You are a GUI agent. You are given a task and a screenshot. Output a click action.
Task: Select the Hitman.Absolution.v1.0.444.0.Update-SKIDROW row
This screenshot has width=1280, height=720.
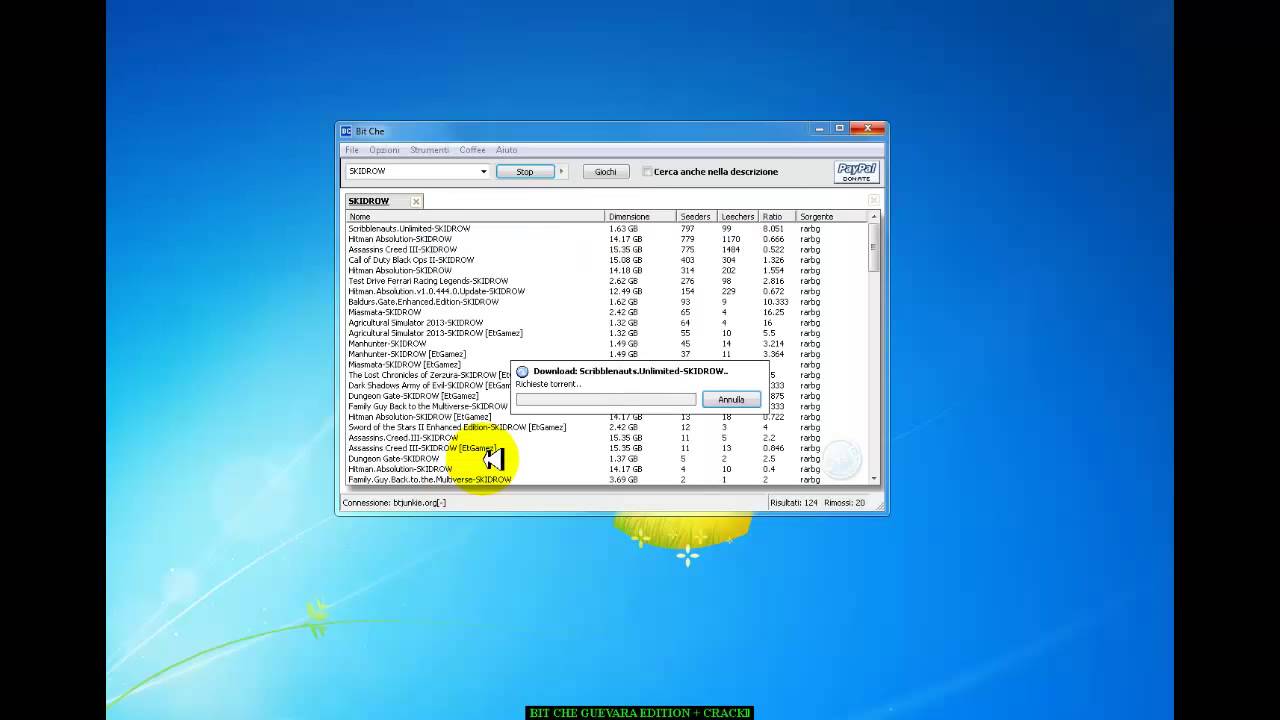click(x=607, y=291)
